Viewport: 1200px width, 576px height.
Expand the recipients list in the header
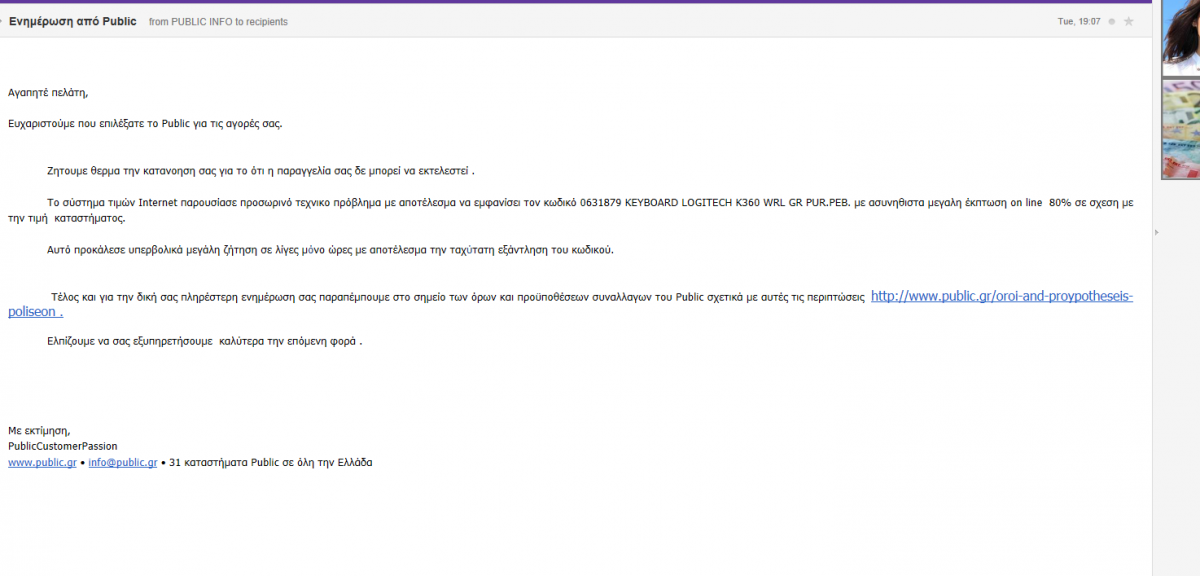268,21
